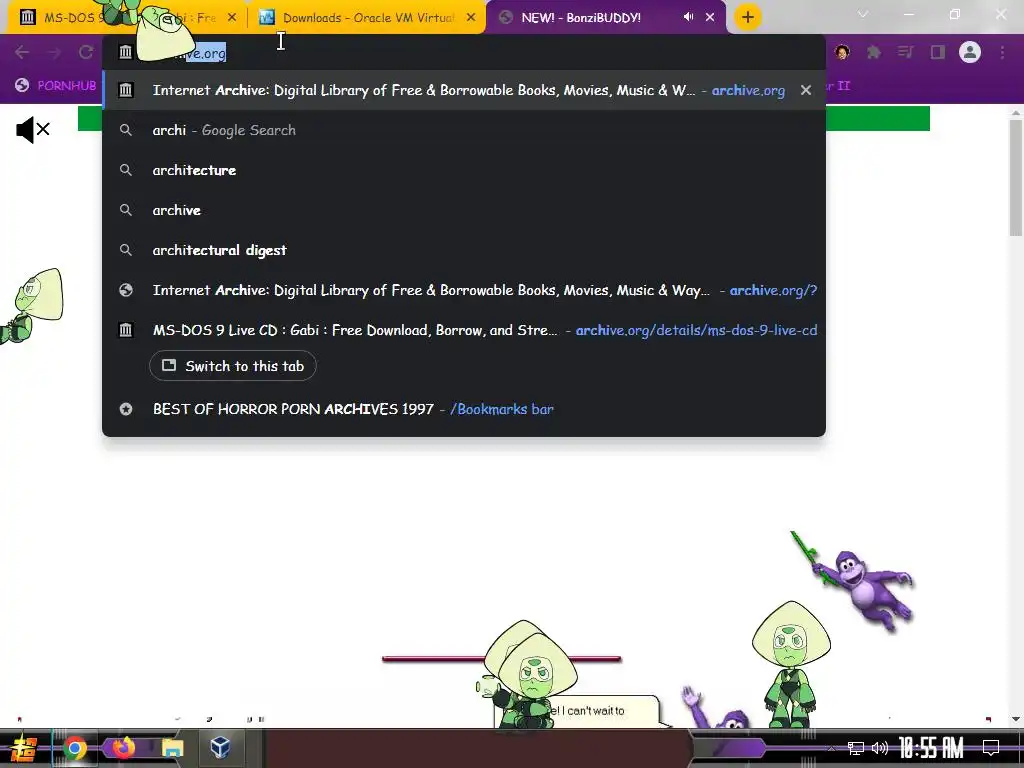The image size is (1024, 768).
Task: Open the tab search chevron
Action: (863, 14)
